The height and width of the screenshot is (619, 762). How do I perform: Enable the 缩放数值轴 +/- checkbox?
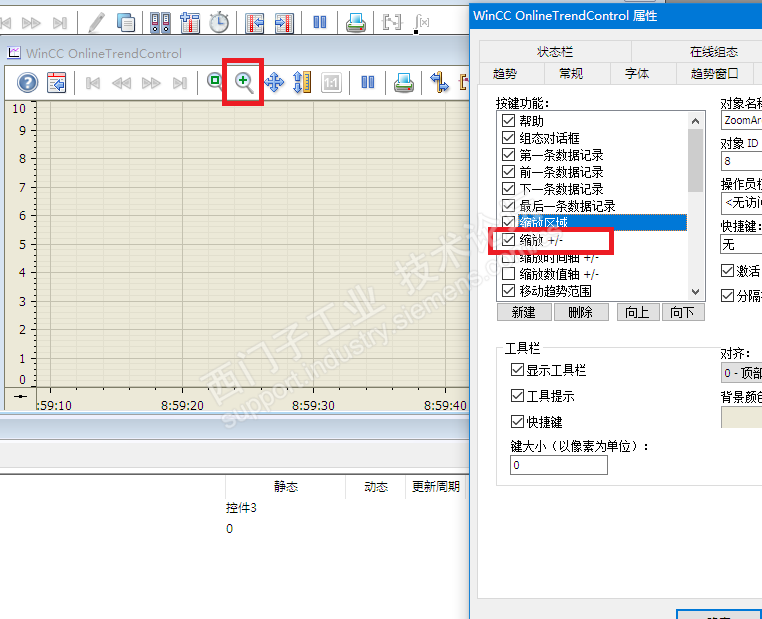(x=508, y=274)
